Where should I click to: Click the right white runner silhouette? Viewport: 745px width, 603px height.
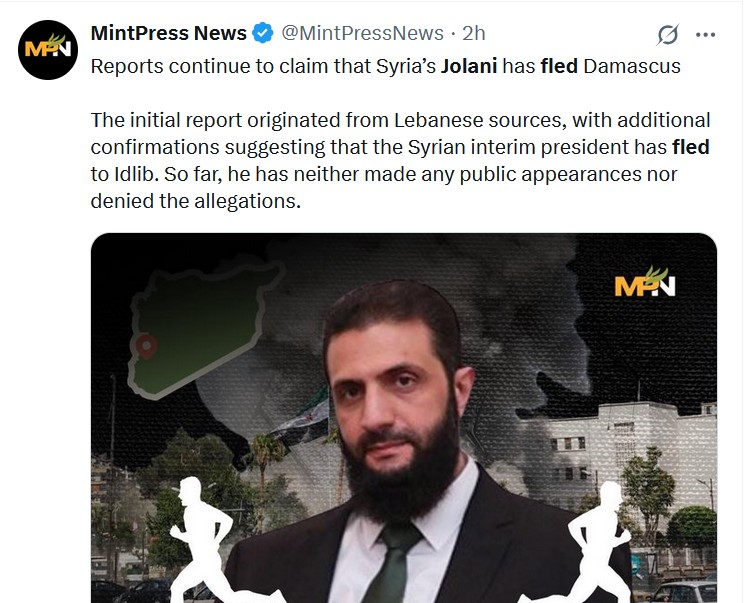tap(596, 542)
